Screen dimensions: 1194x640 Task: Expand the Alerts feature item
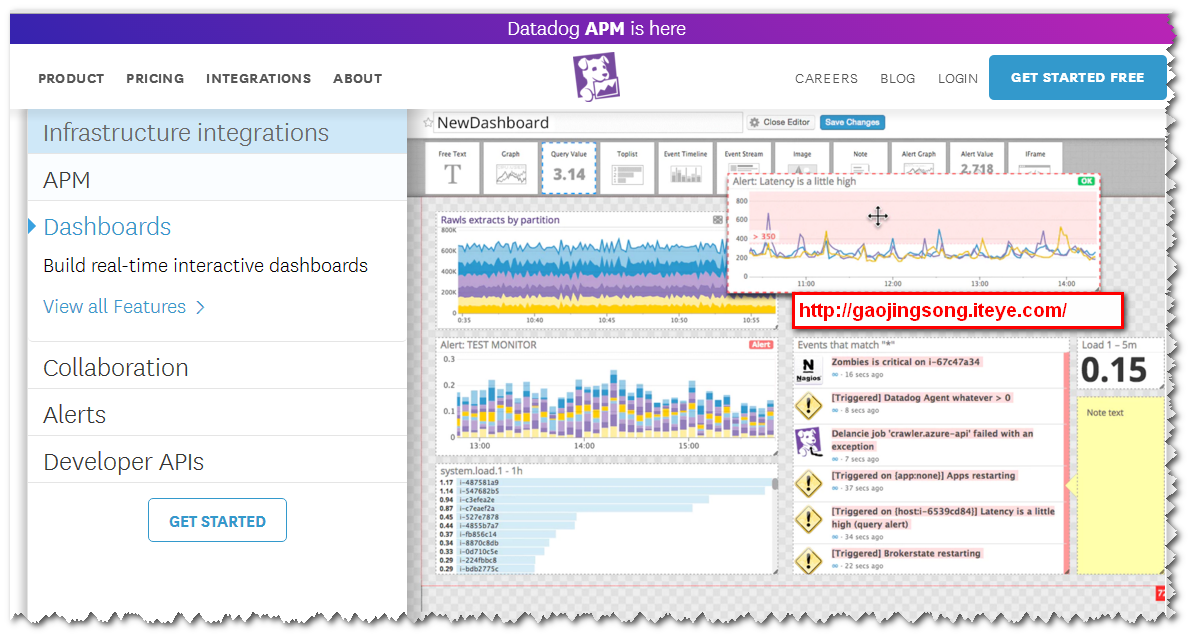(217, 414)
